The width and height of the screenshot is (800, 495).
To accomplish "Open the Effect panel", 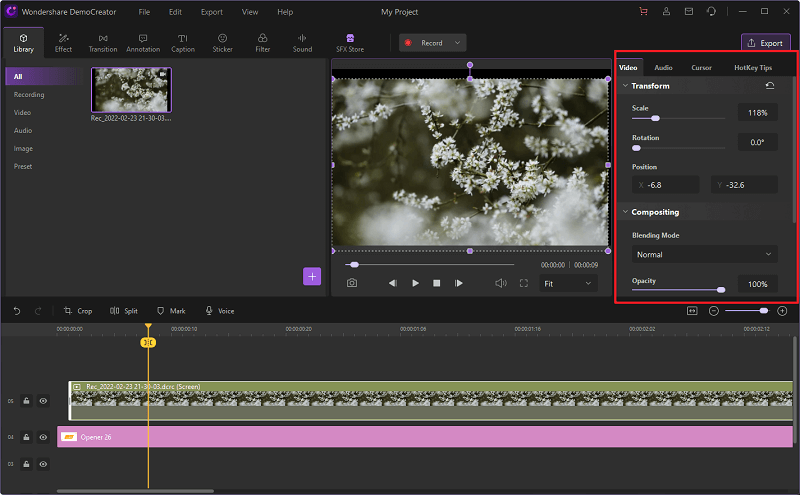I will click(x=63, y=43).
